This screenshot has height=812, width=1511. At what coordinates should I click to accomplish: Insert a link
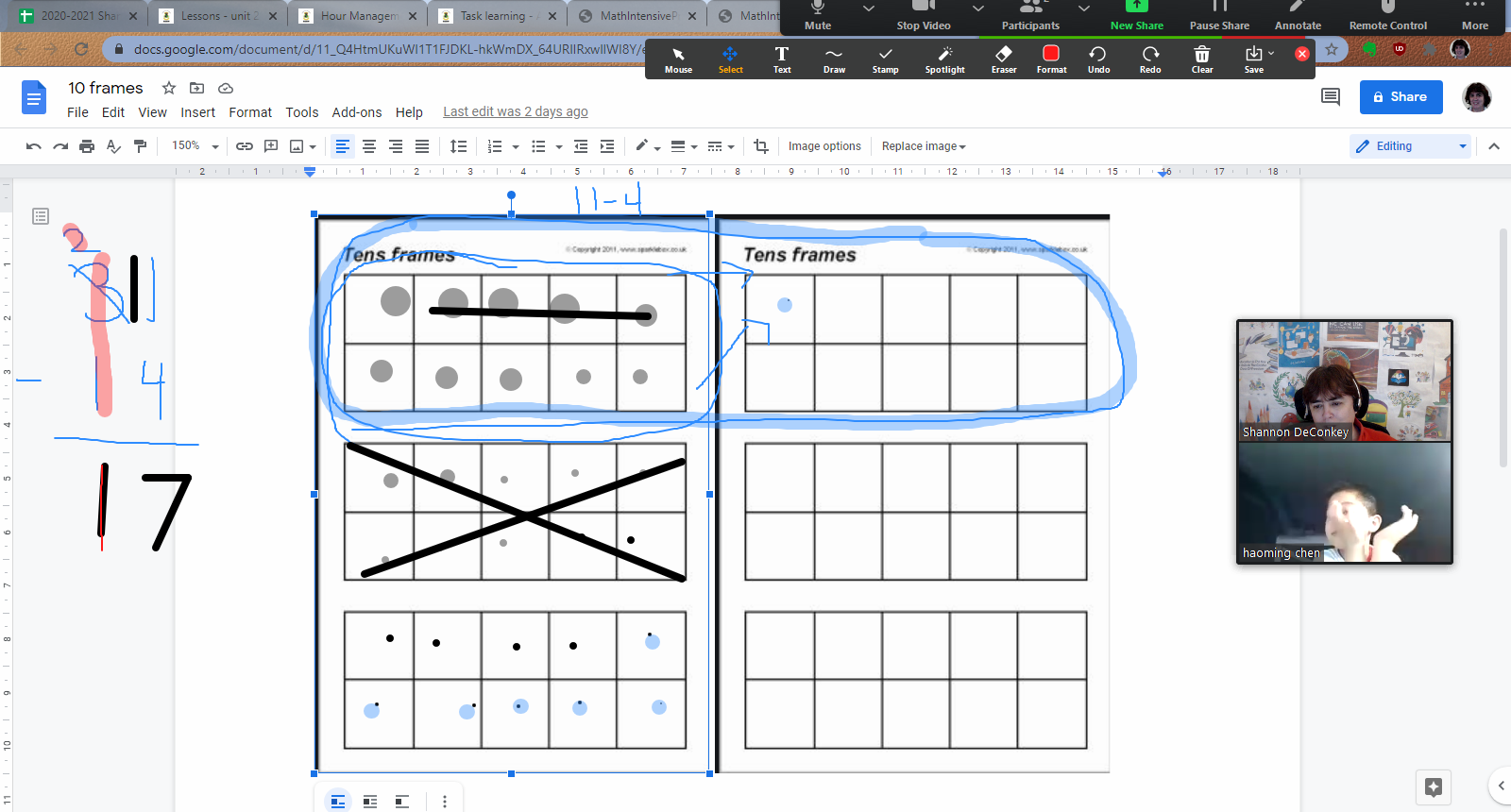[245, 146]
